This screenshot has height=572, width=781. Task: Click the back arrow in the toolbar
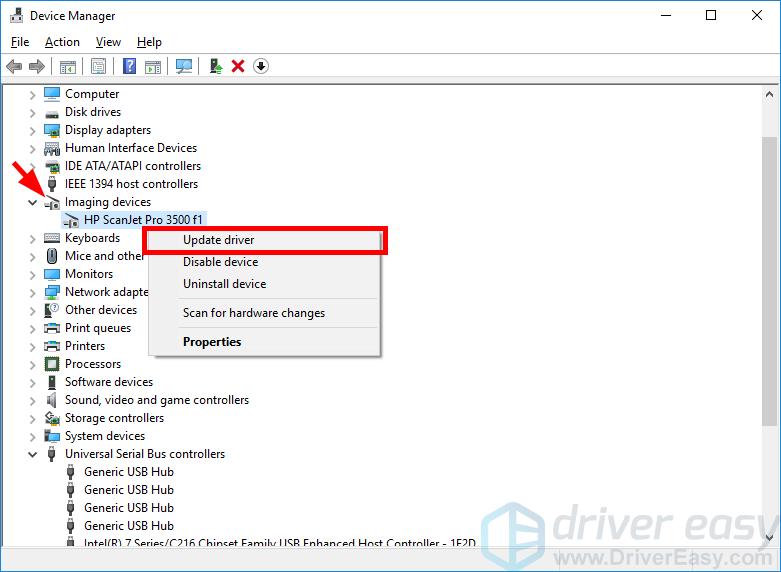[x=14, y=67]
